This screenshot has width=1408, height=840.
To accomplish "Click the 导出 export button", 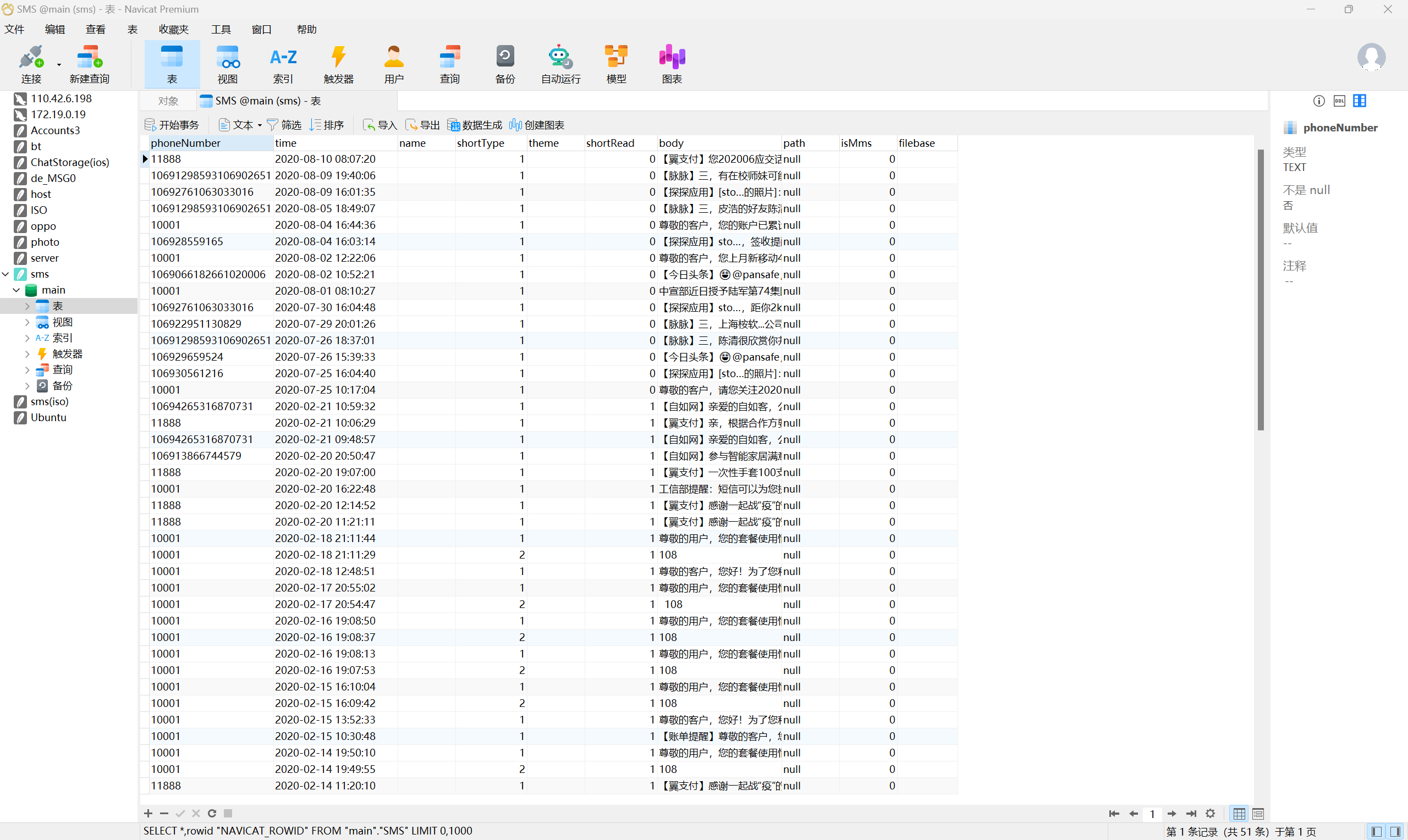I will coord(422,125).
